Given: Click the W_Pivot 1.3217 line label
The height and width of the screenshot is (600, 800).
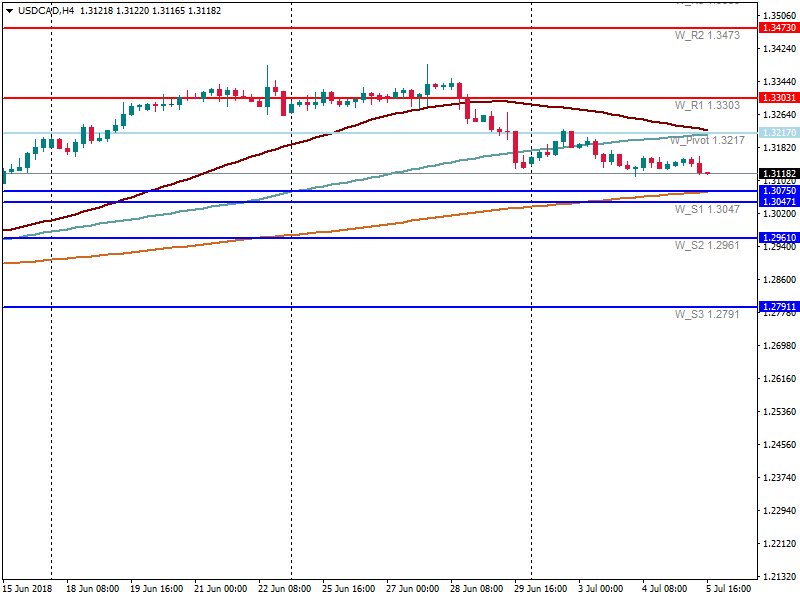Looking at the screenshot, I should pyautogui.click(x=707, y=141).
